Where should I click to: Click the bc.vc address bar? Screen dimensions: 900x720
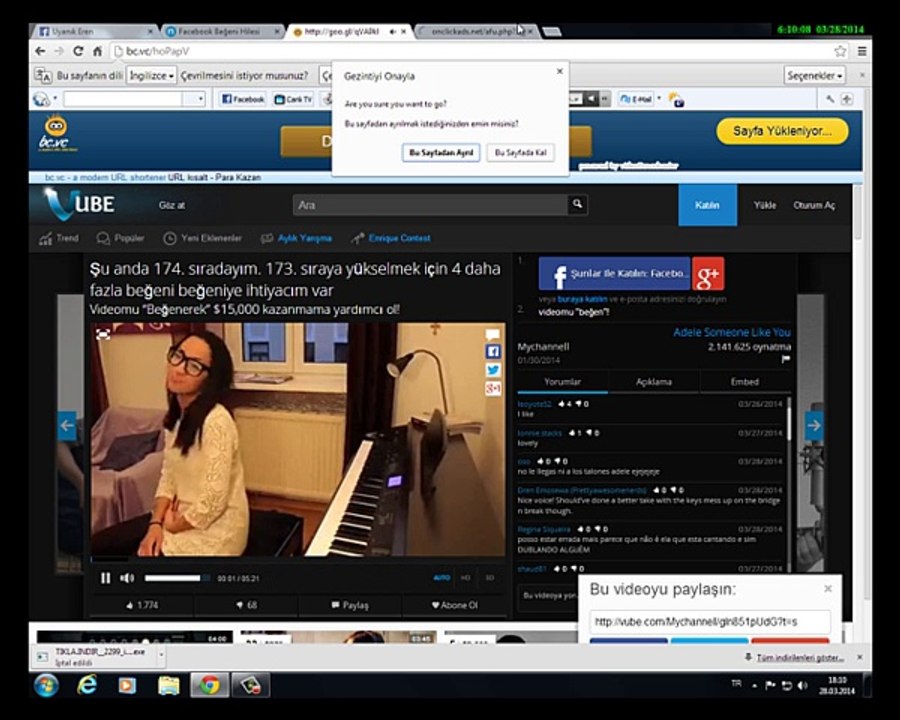coord(471,51)
